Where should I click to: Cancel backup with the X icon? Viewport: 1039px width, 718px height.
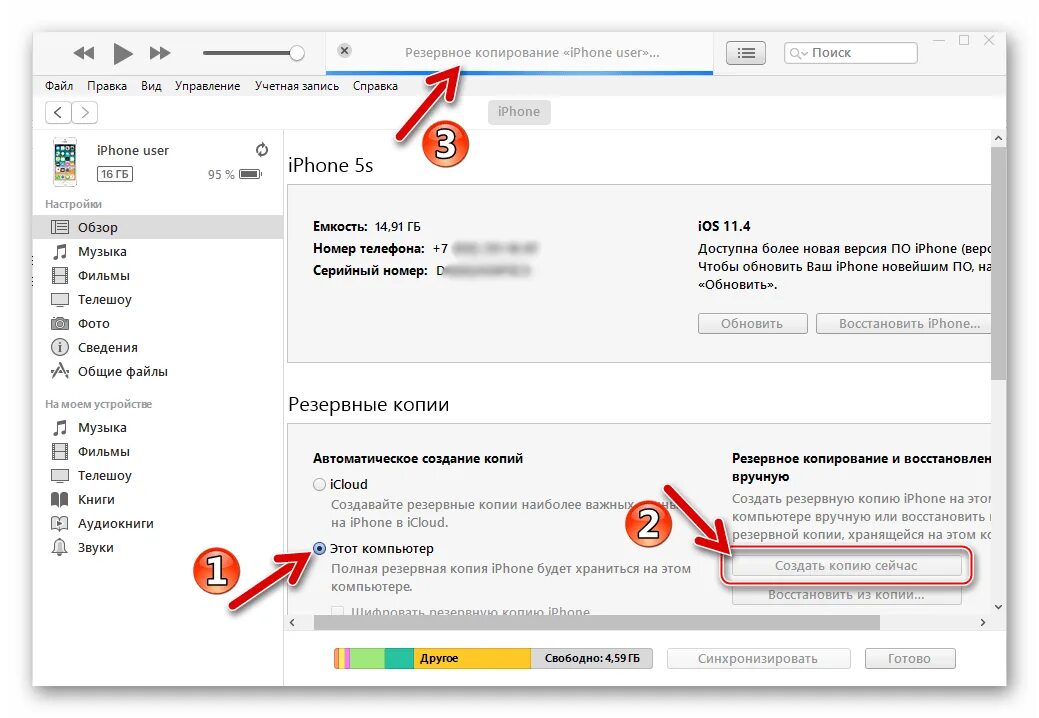tap(345, 50)
